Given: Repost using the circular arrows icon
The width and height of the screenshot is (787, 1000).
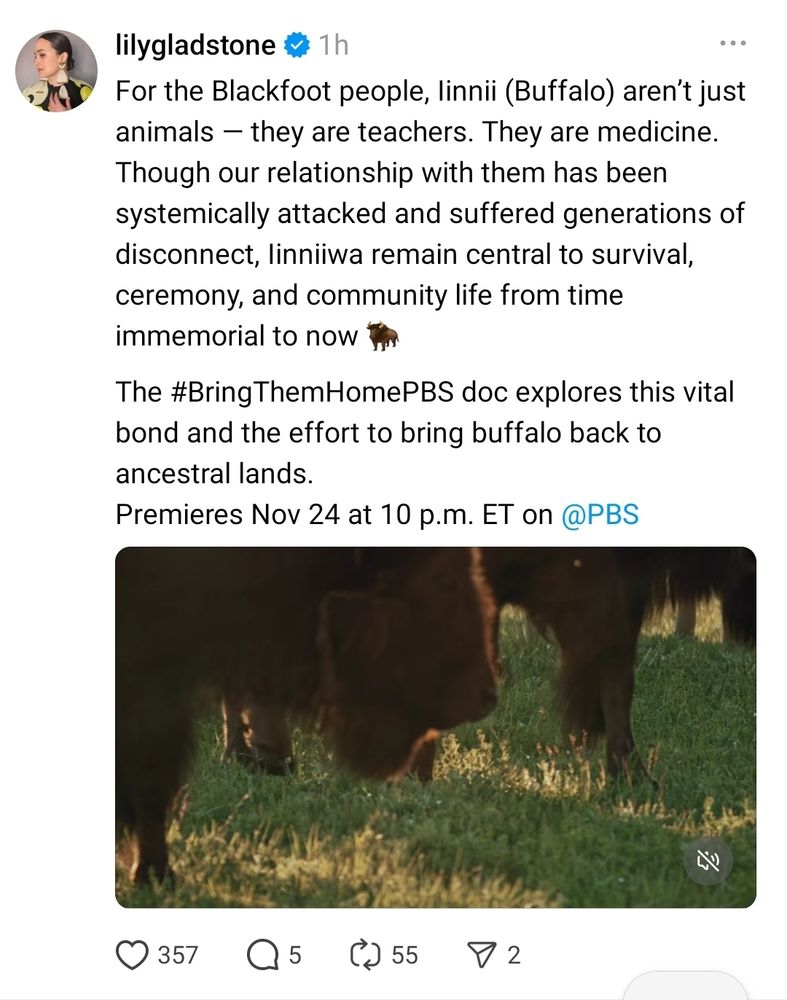Looking at the screenshot, I should pyautogui.click(x=365, y=955).
